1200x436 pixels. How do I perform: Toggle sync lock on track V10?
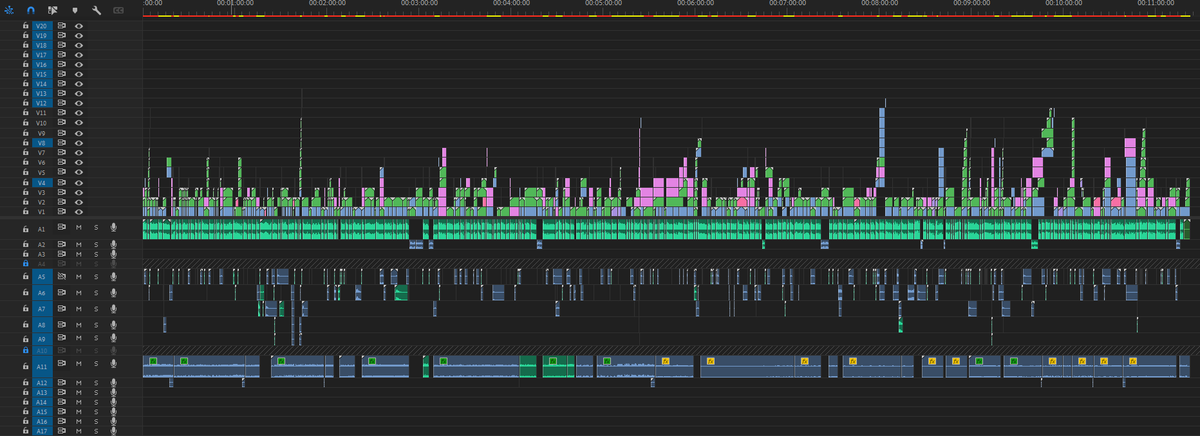point(61,123)
